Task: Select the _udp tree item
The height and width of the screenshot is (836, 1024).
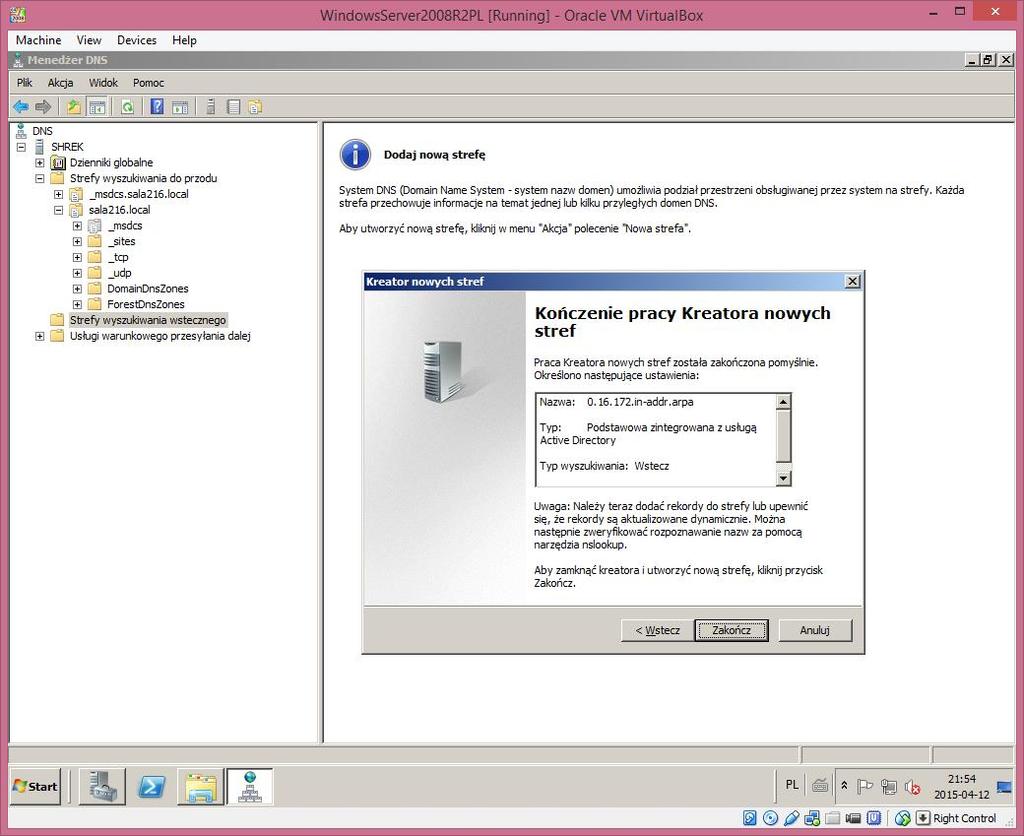Action: [x=120, y=272]
